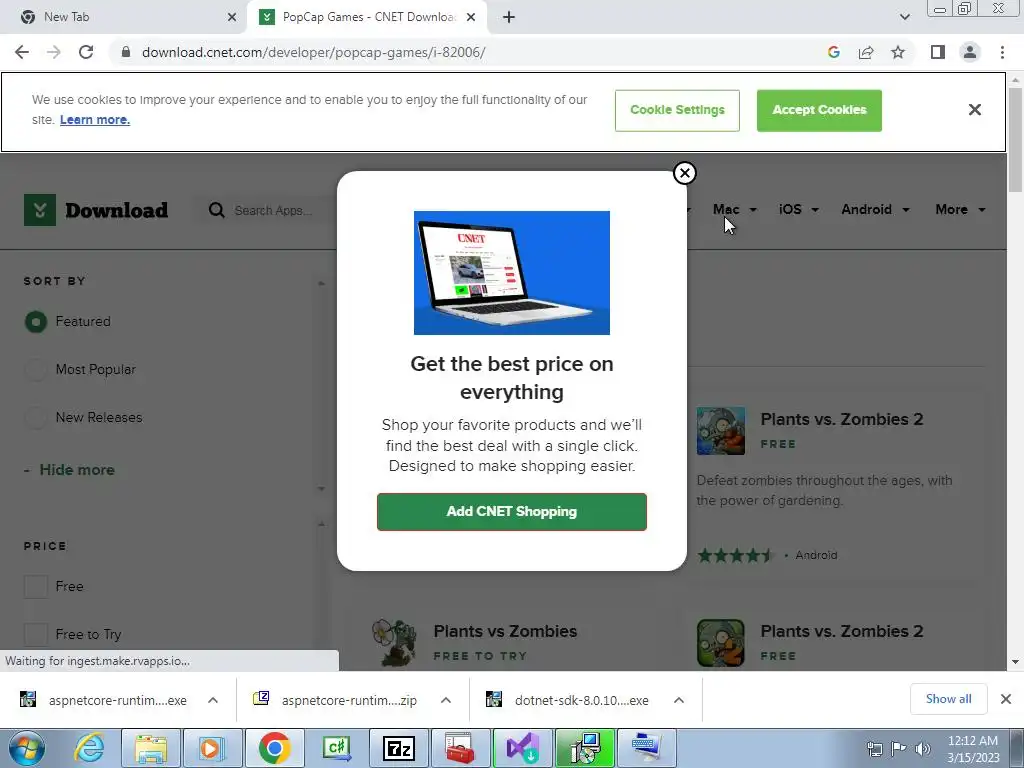
Task: Open the Chrome three-dot menu
Action: click(x=1002, y=52)
